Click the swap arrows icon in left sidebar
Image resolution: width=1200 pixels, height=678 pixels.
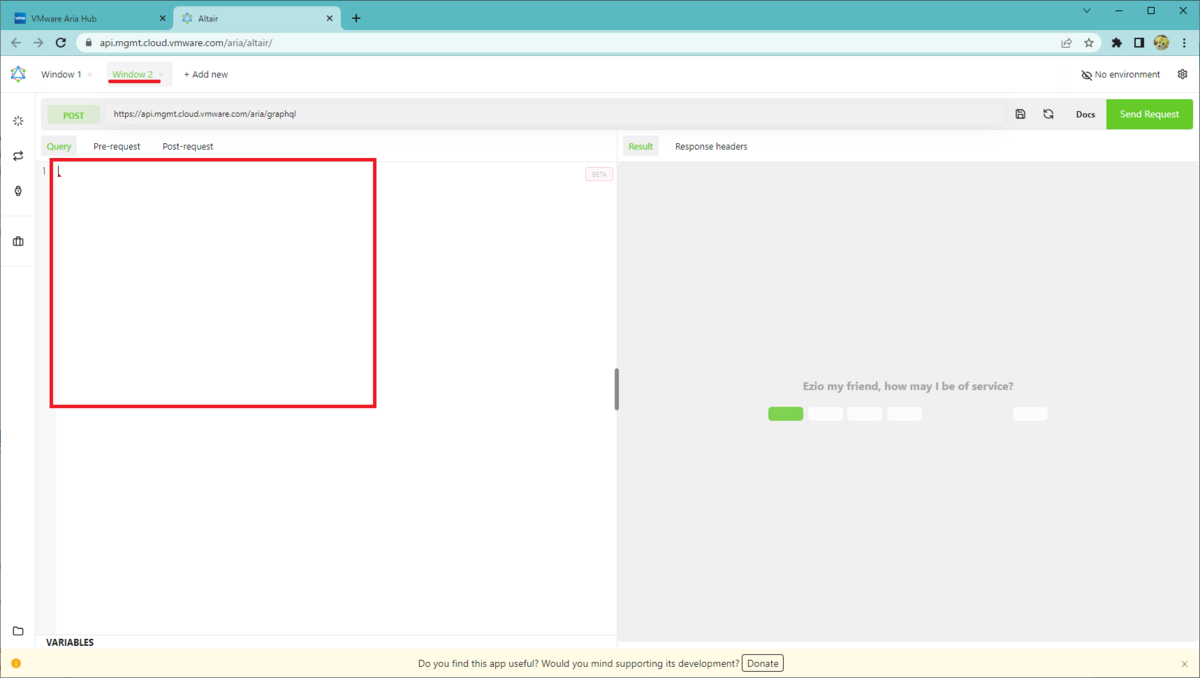(18, 156)
